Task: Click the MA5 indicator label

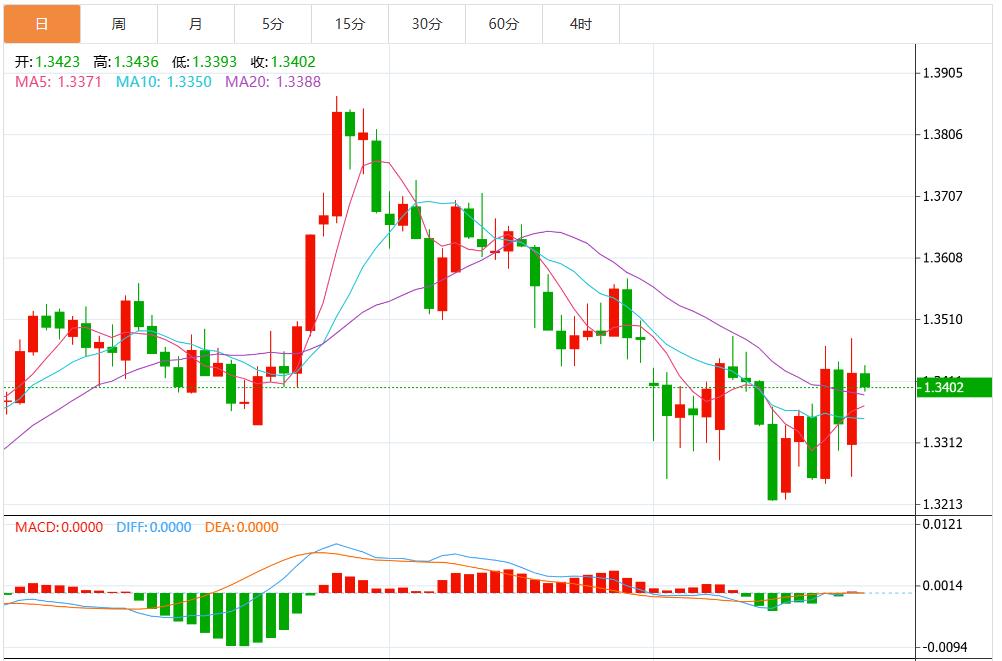Action: pyautogui.click(x=58, y=82)
